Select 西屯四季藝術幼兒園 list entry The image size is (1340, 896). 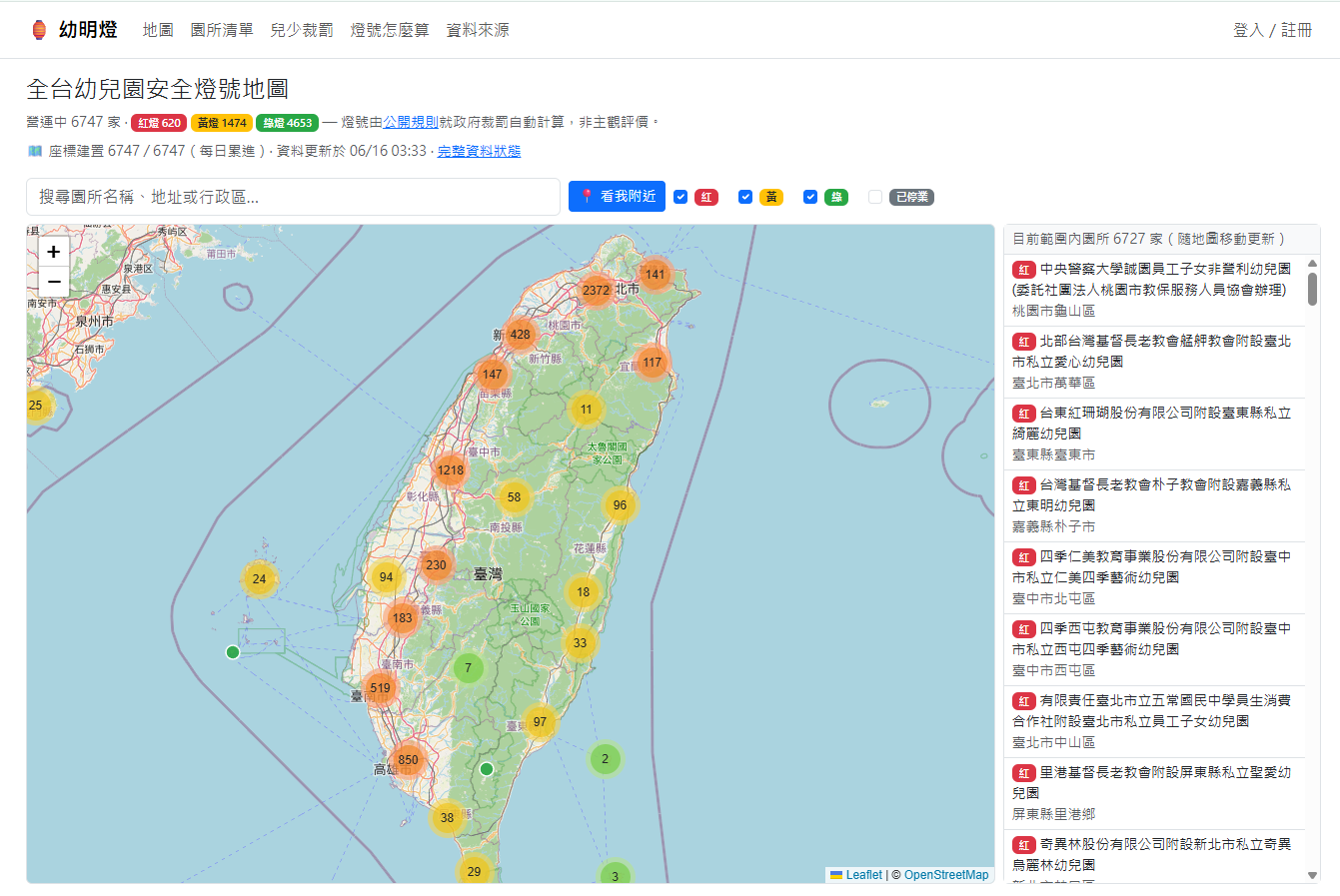1154,649
